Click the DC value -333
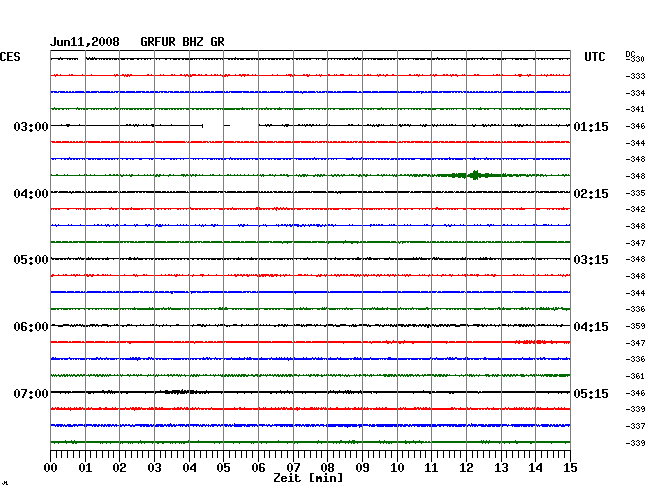Viewport: 650px width, 494px height. [635, 76]
